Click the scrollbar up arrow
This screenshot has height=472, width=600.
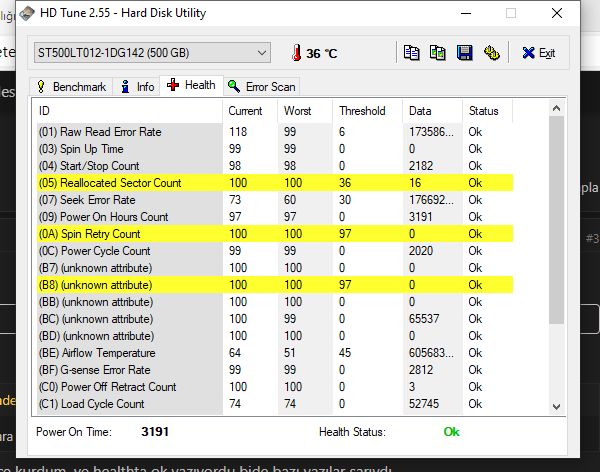click(556, 108)
